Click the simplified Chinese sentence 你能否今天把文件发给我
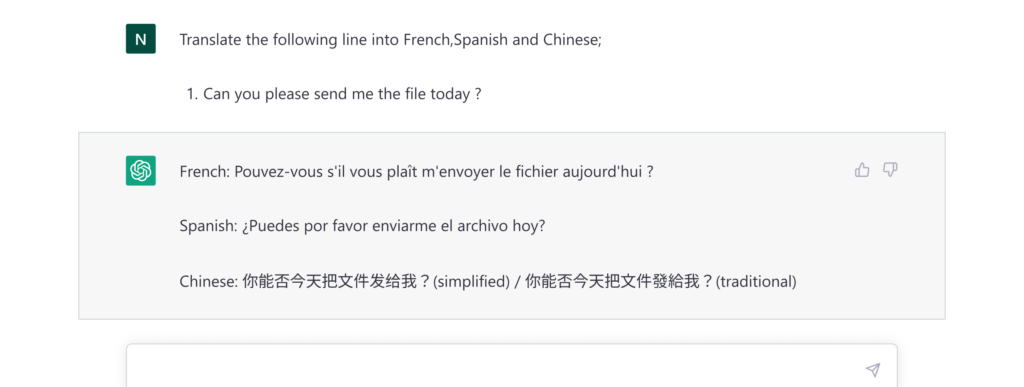Screen dimensions: 1024x387 336,283
